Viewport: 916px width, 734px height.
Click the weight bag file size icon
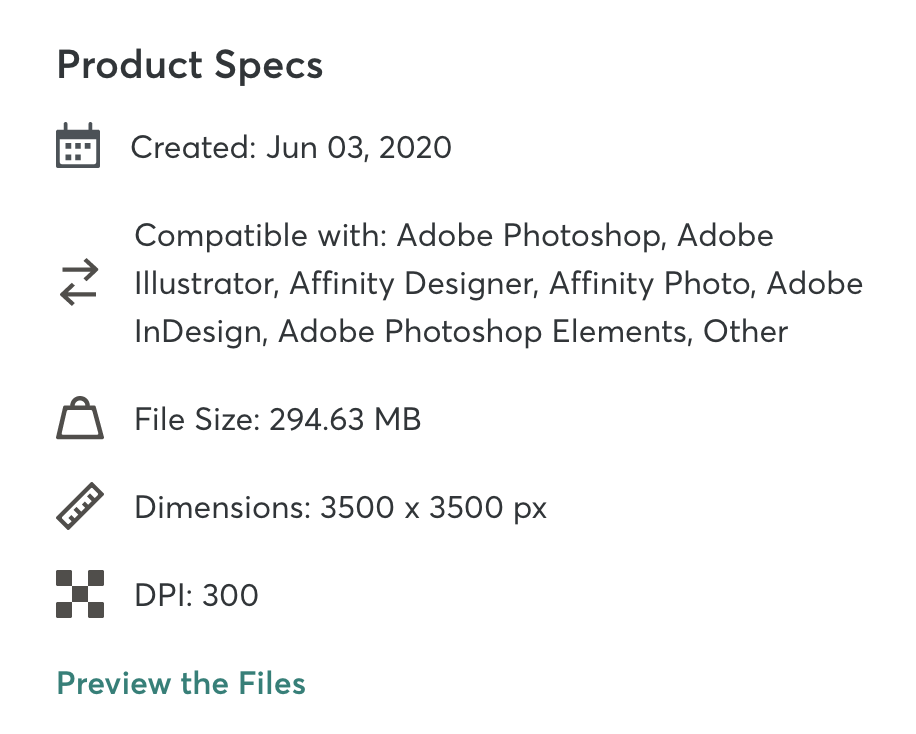(x=80, y=418)
